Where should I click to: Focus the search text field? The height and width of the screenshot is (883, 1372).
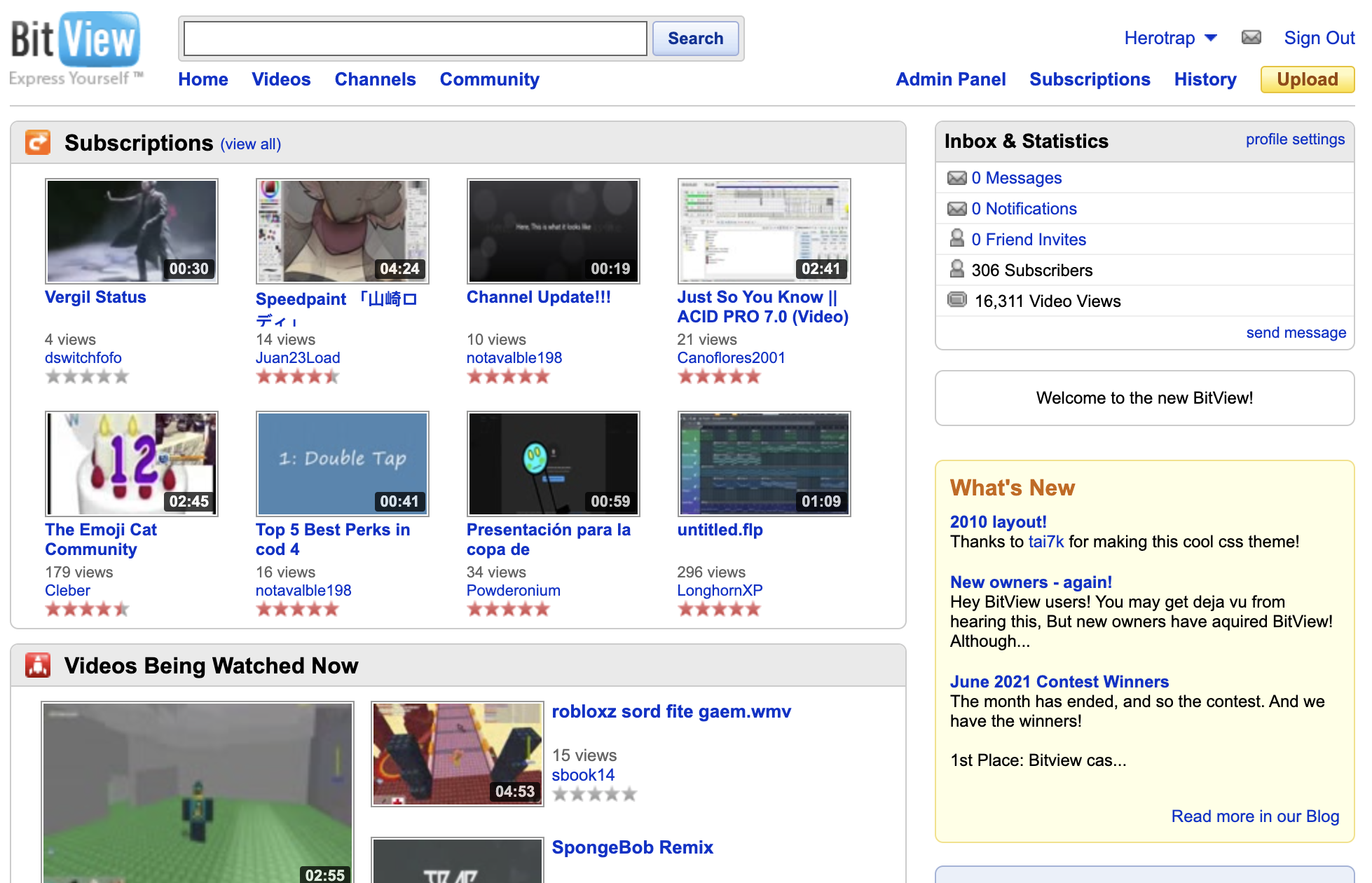click(x=415, y=39)
